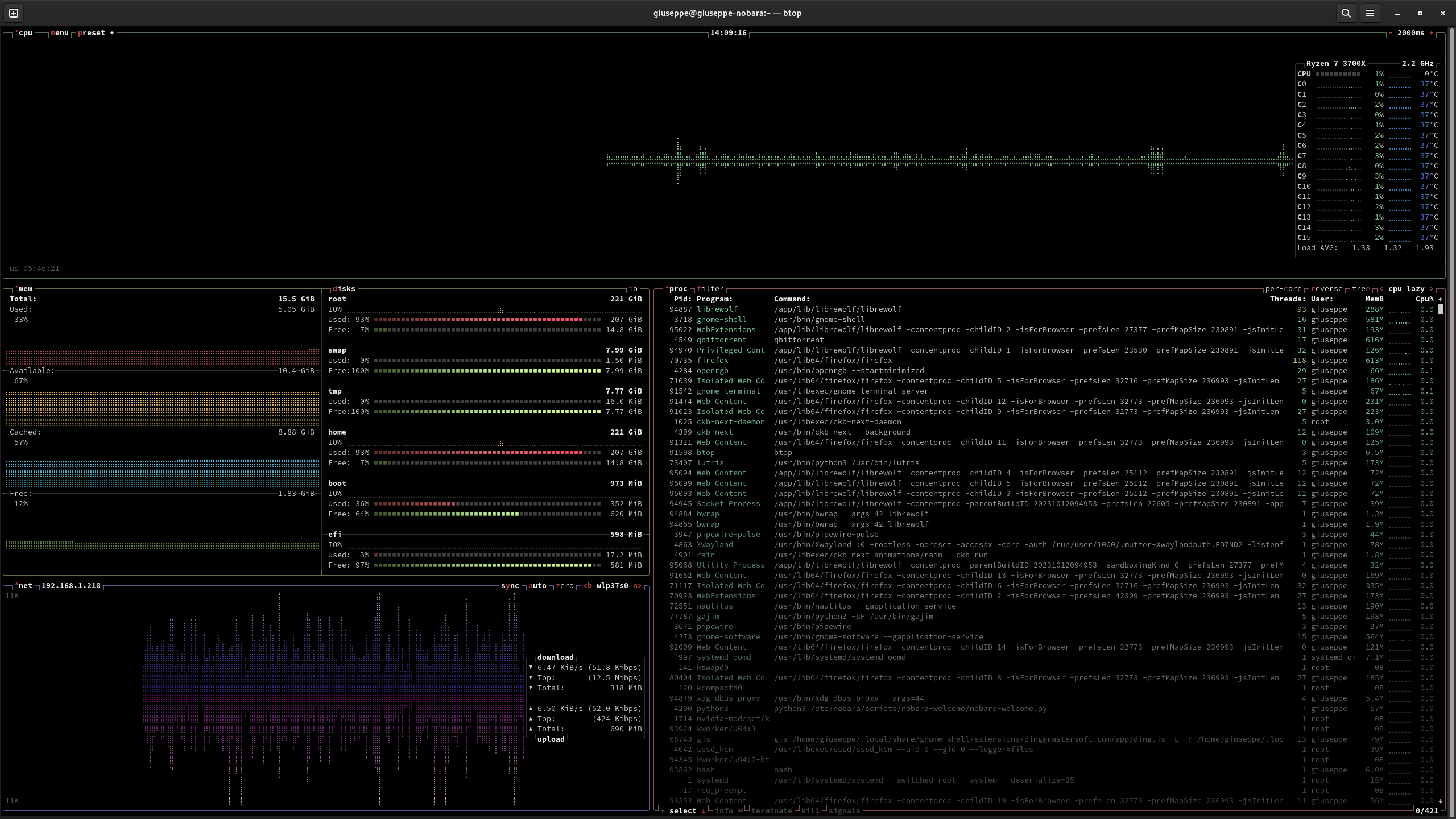Click the process list scroll-down arrow

click(x=1441, y=801)
